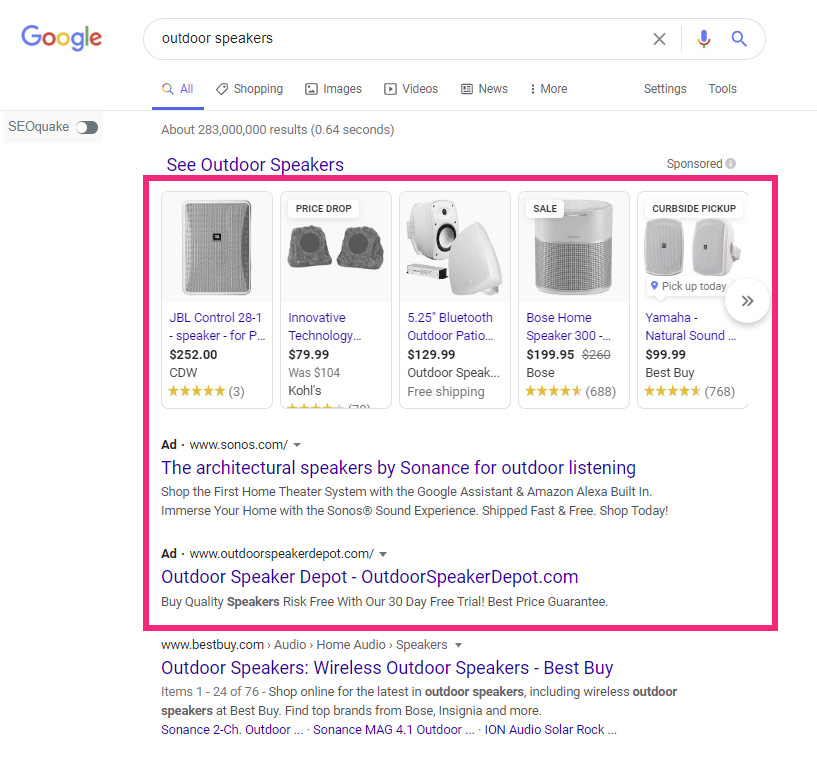Select the All tab

point(178,89)
